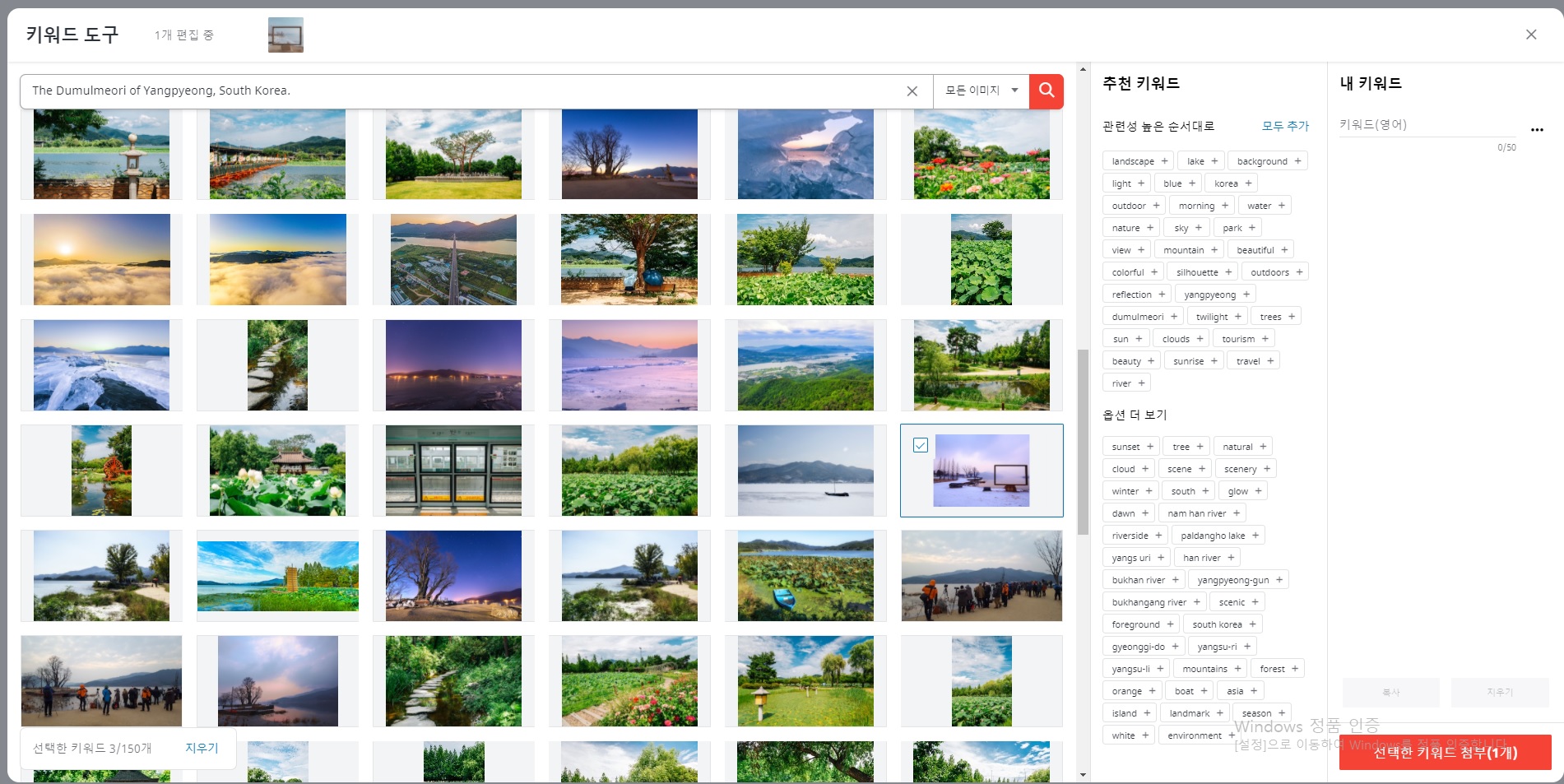Add the 'tourism' keyword
This screenshot has width=1564, height=784.
point(1246,339)
